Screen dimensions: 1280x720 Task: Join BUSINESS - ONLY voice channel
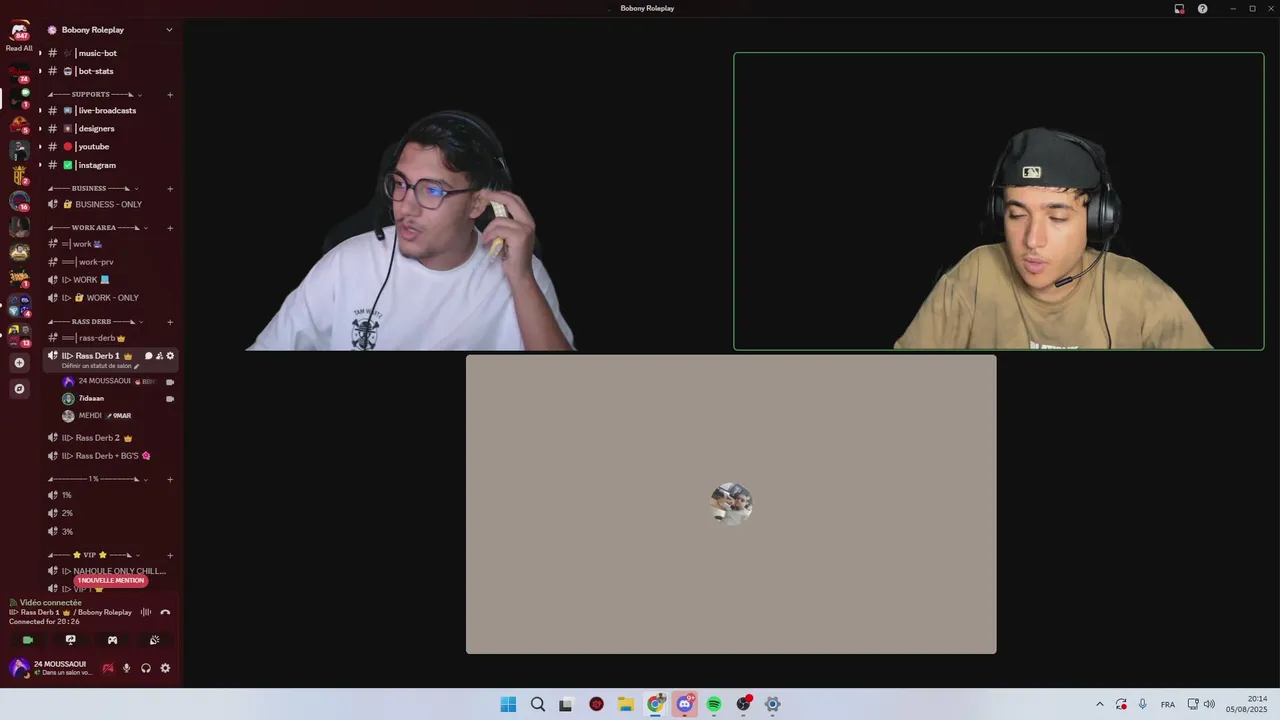tap(110, 204)
